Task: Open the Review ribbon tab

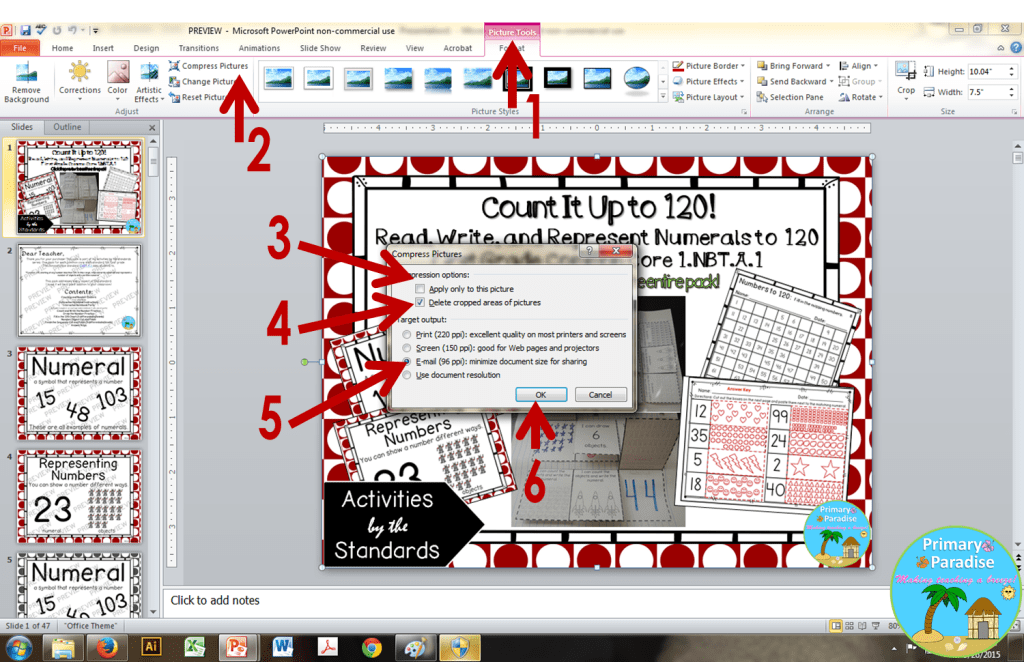Action: coord(373,48)
